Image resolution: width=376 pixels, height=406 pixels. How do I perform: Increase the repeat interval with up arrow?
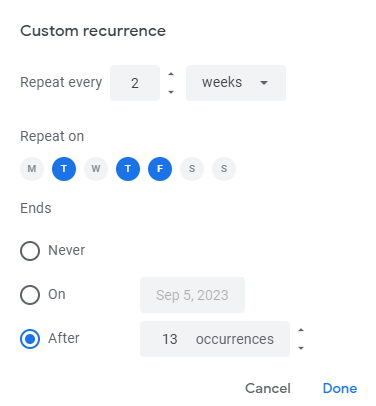pyautogui.click(x=171, y=74)
